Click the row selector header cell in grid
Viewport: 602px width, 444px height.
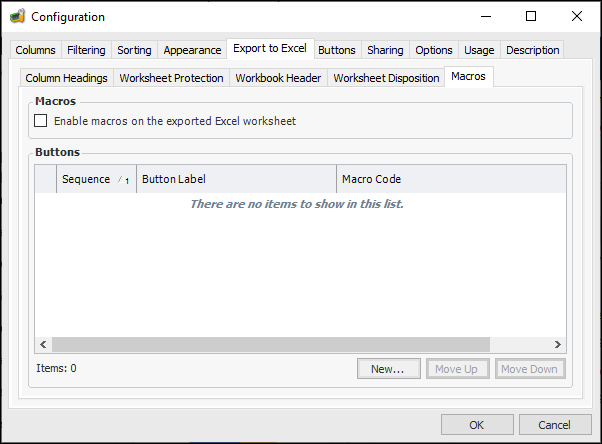46,179
